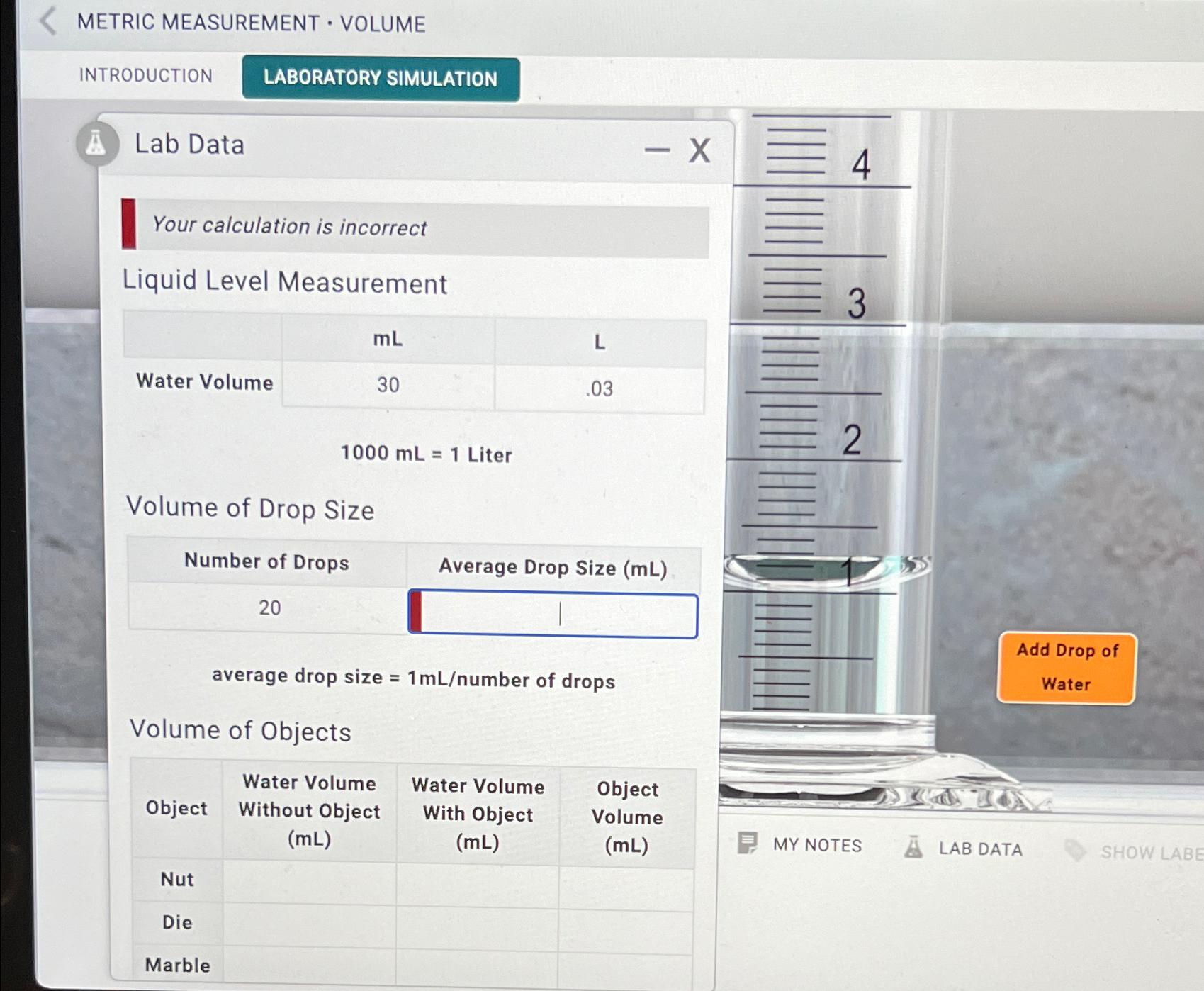
Task: Select the Water Volume L cell showing .03
Action: (x=599, y=388)
